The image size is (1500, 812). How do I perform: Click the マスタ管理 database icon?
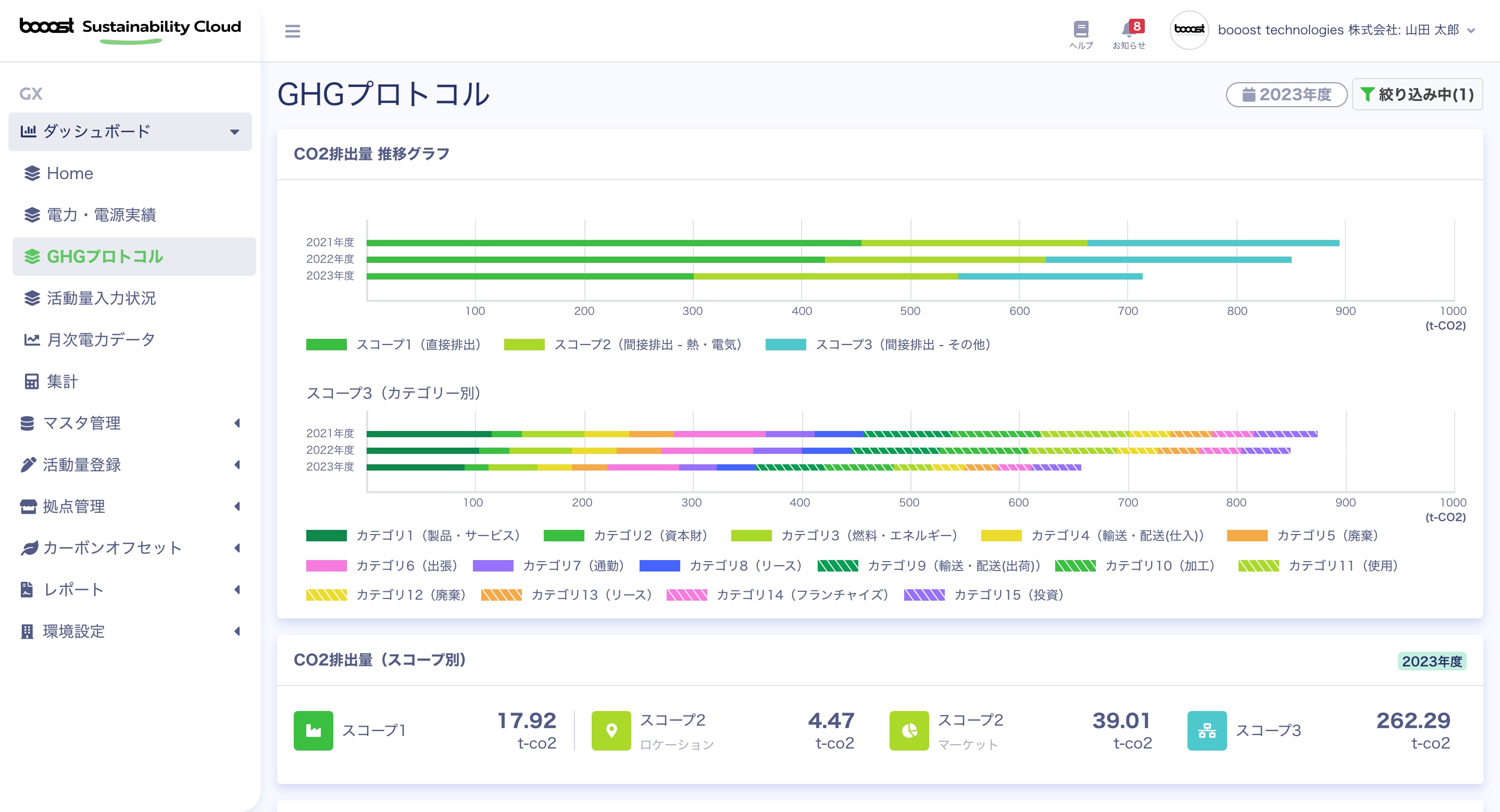(27, 423)
